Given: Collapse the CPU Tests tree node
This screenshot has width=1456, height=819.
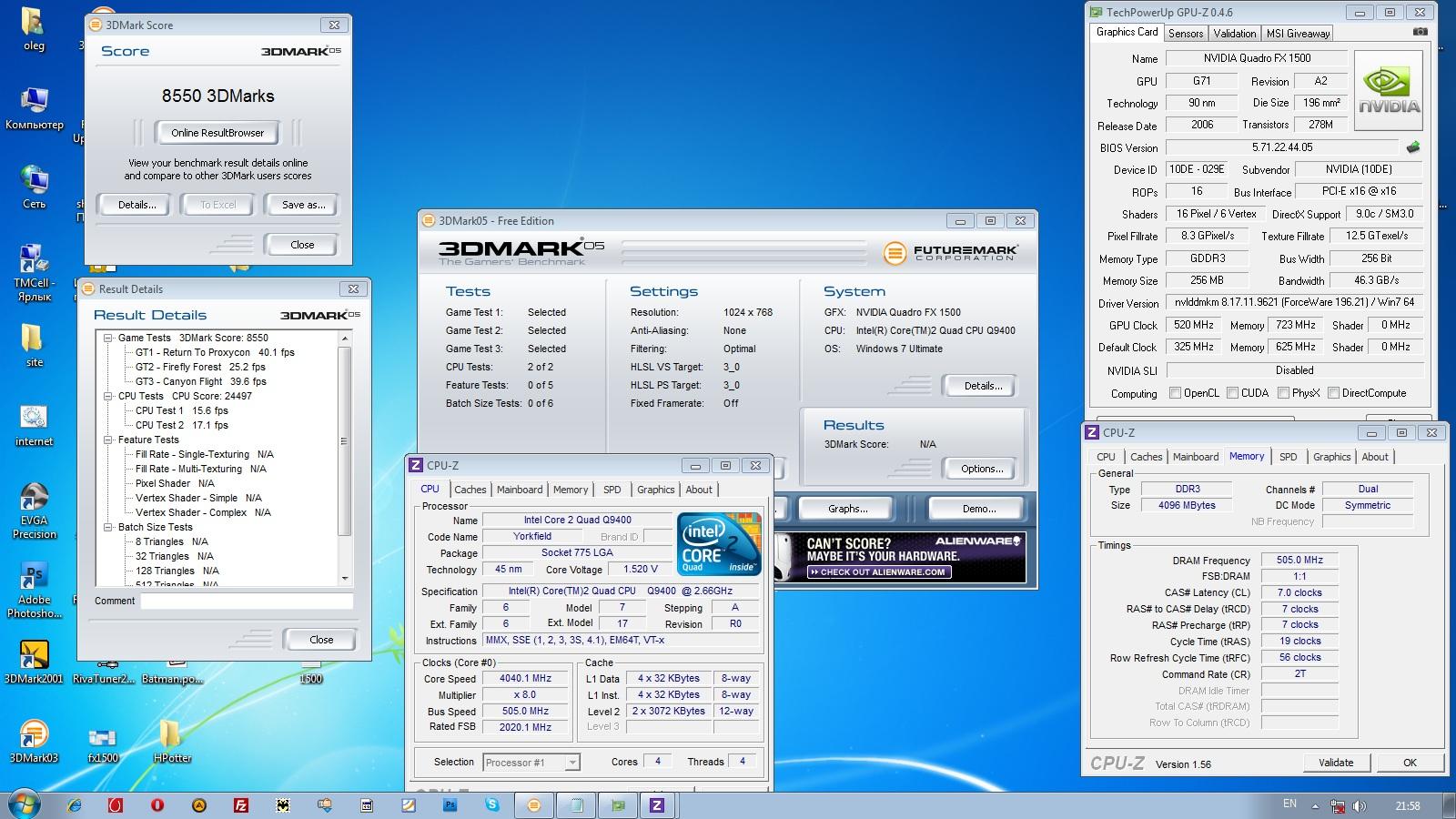Looking at the screenshot, I should click(x=109, y=396).
